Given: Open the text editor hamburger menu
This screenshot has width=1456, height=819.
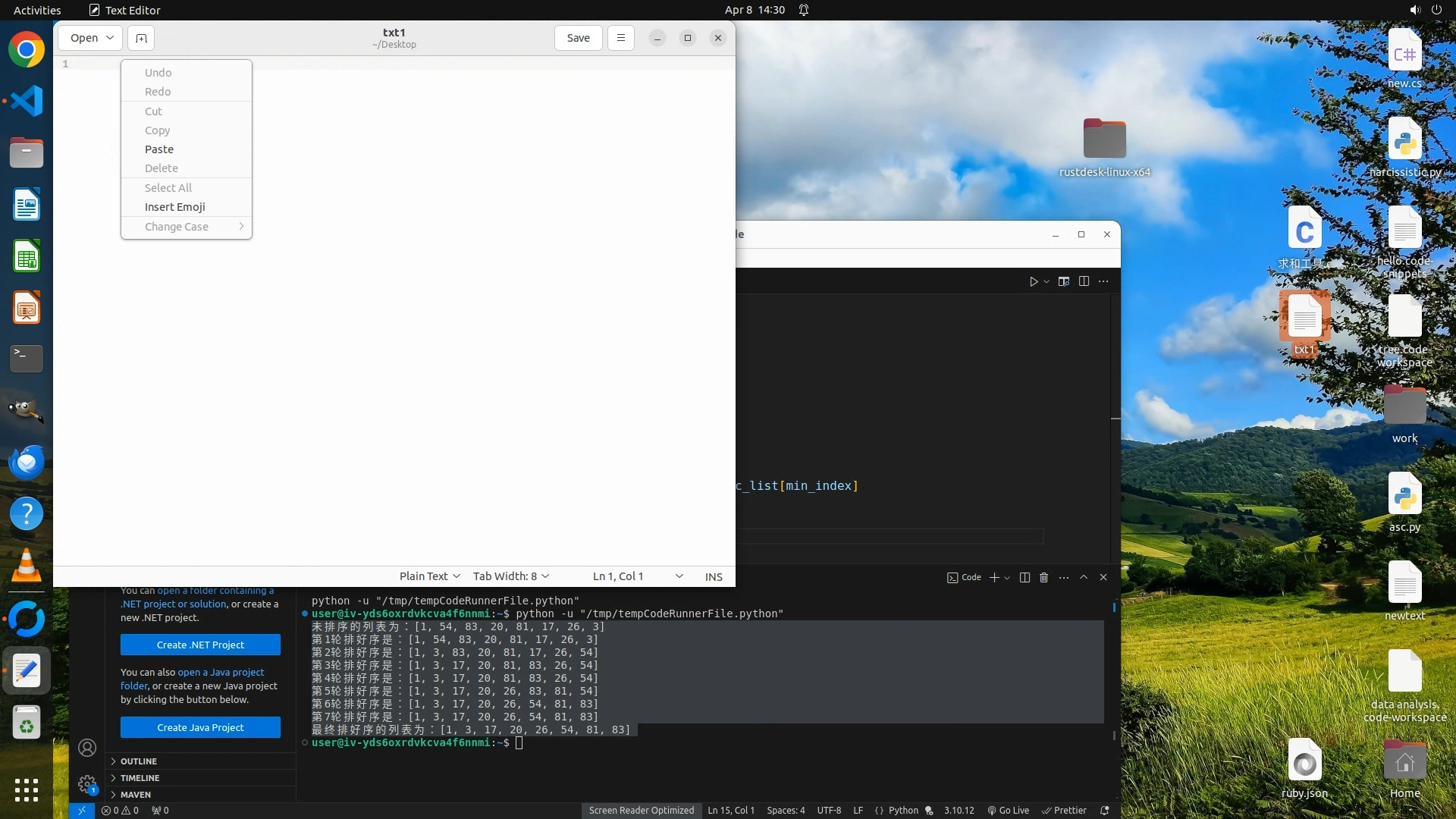Looking at the screenshot, I should 620,38.
